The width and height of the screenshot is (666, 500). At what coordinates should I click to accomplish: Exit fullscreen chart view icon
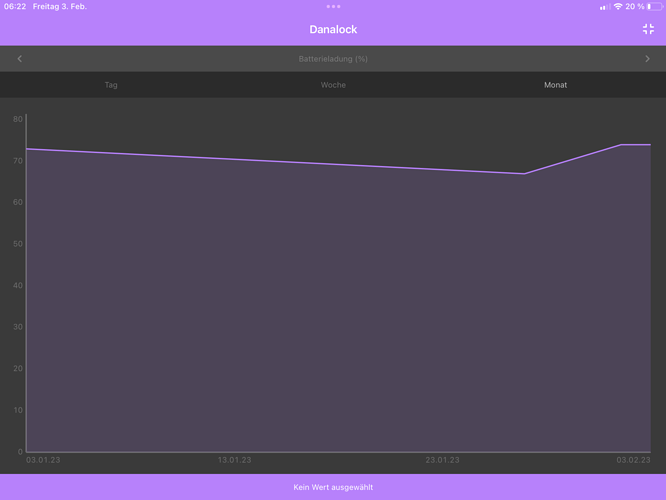pyautogui.click(x=648, y=29)
